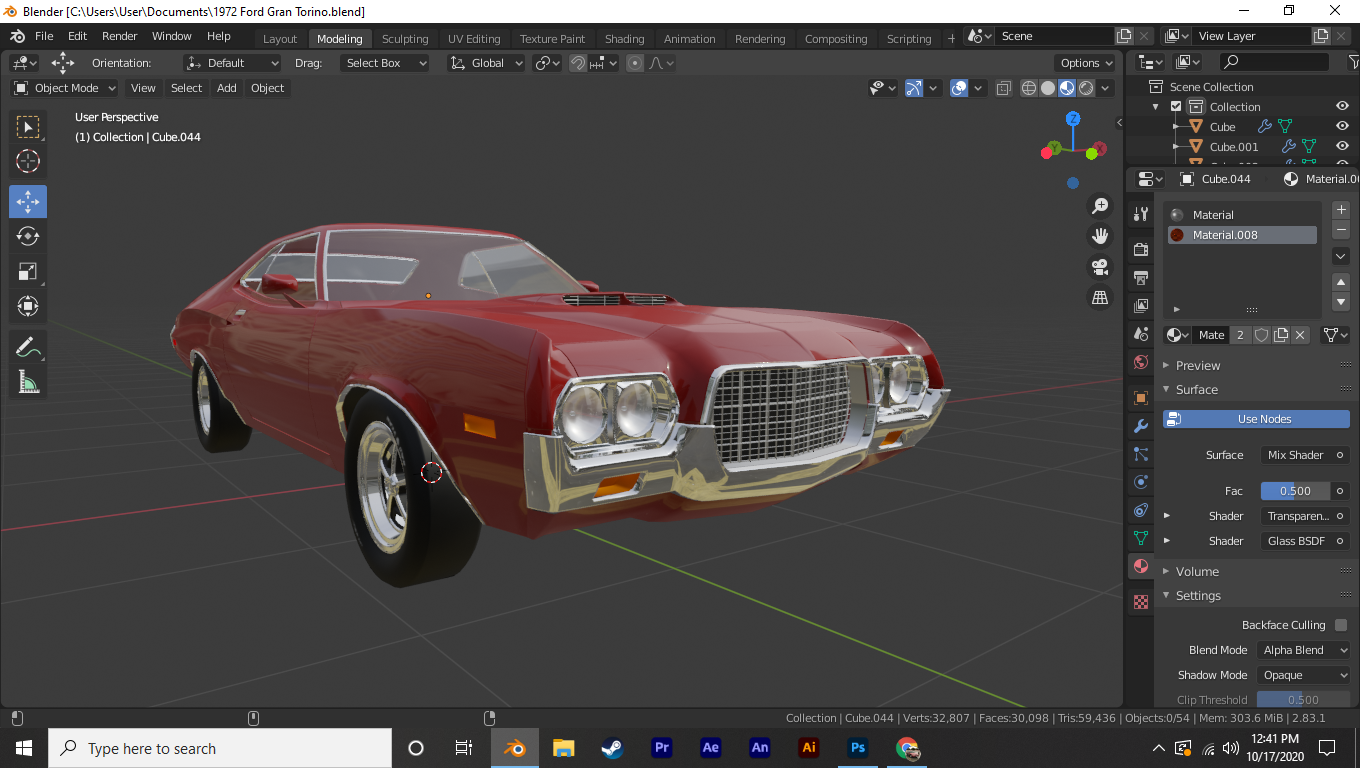Toggle visibility of Cube.001 in outliner
Viewport: 1360px width, 768px height.
[1342, 147]
